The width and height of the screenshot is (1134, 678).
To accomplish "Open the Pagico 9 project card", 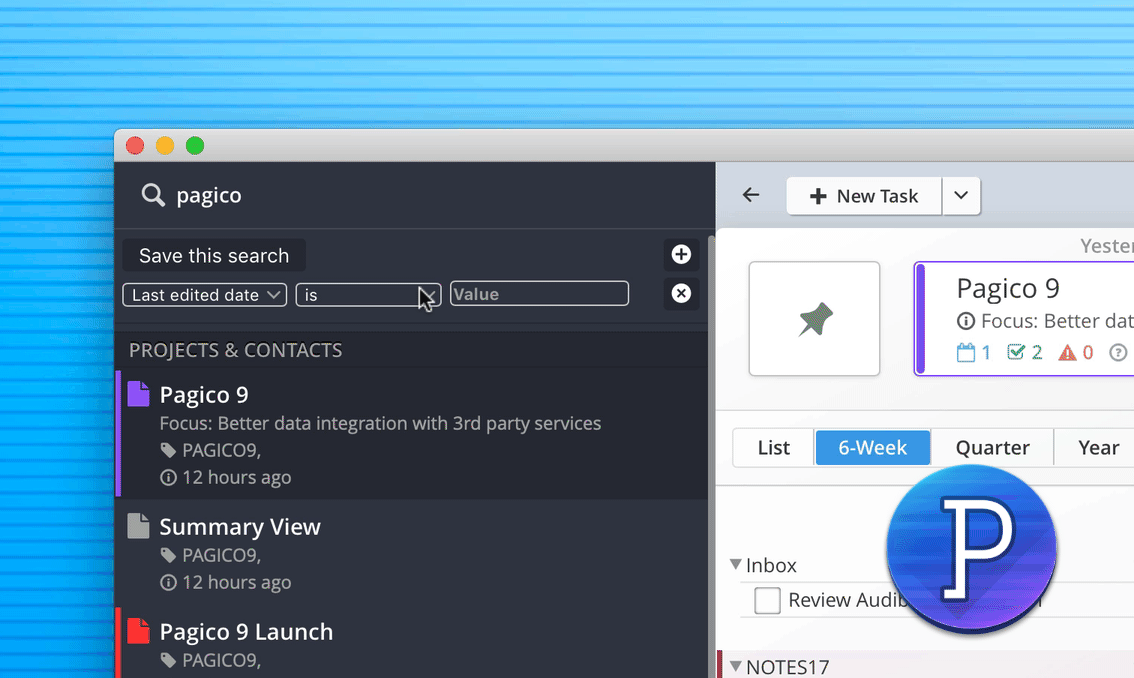I will click(1024, 318).
